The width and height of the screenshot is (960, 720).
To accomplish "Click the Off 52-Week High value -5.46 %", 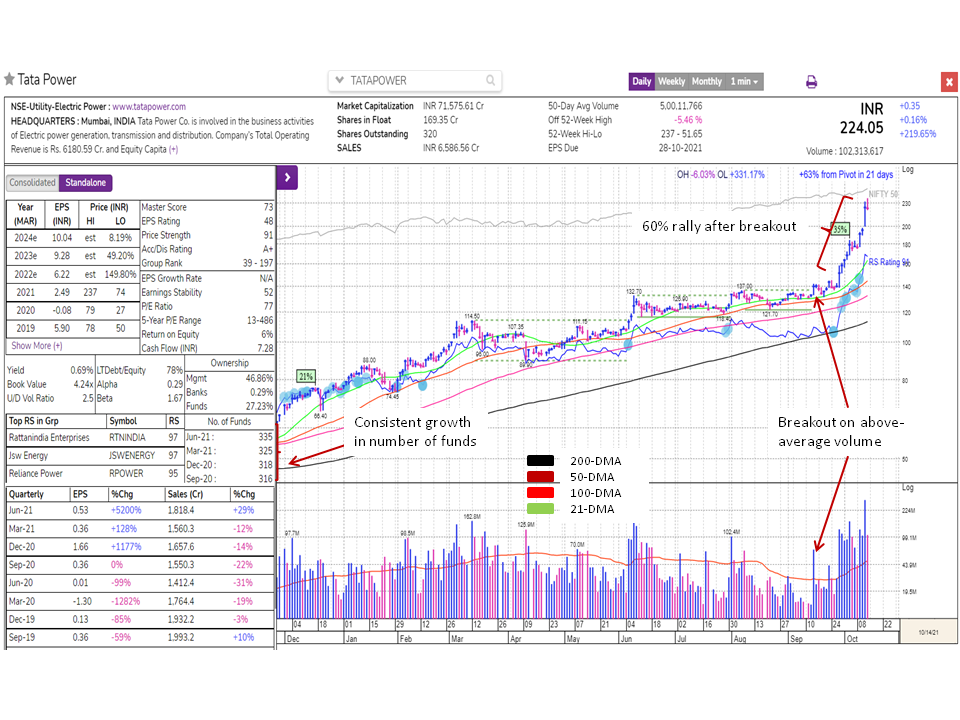I will point(688,120).
